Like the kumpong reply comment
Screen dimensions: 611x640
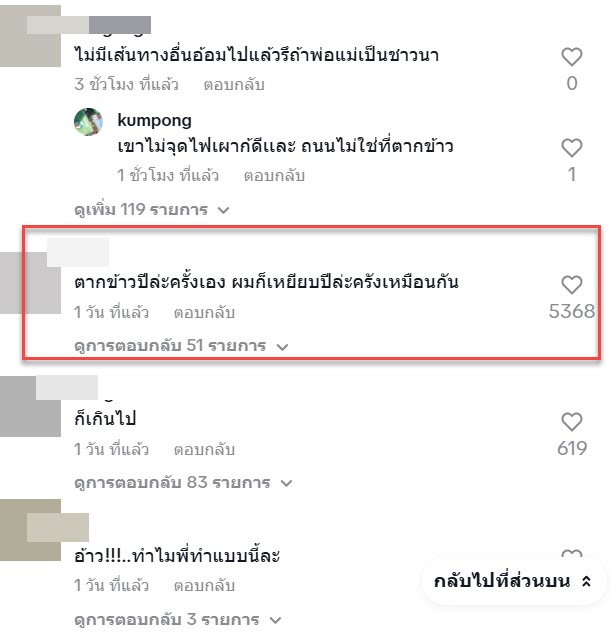click(x=571, y=148)
